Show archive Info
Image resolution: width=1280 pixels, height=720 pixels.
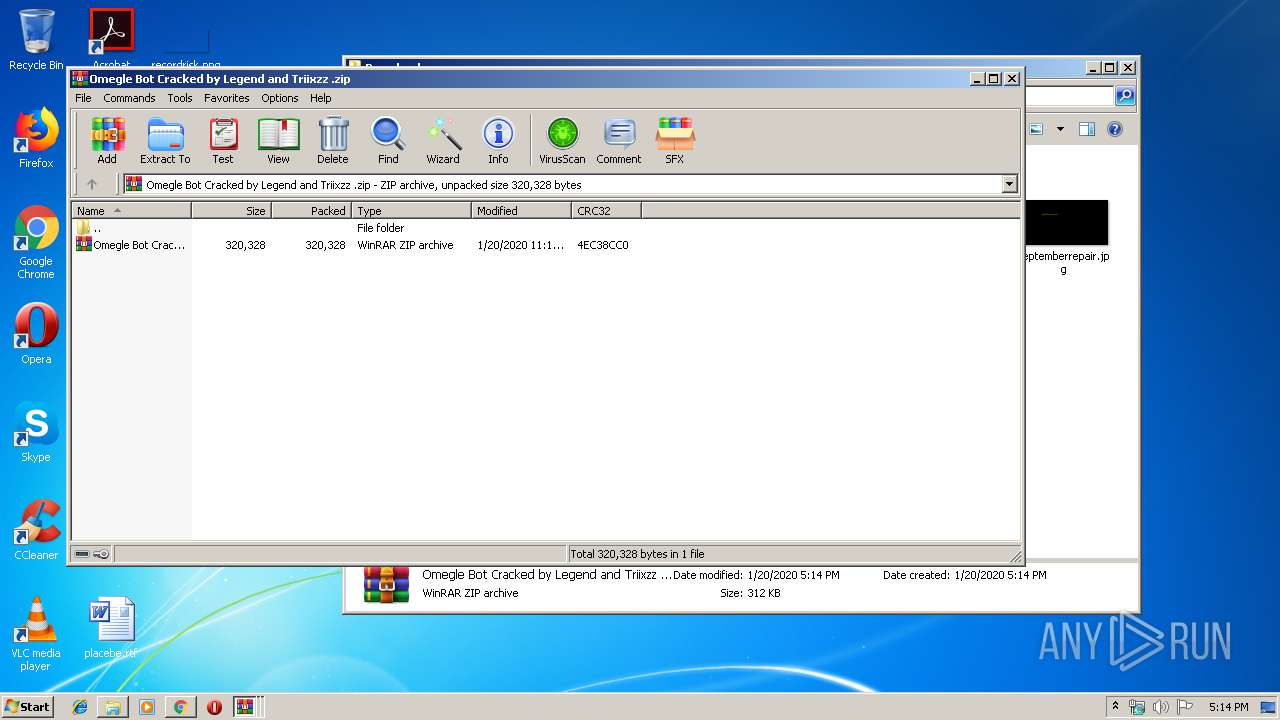pos(498,141)
